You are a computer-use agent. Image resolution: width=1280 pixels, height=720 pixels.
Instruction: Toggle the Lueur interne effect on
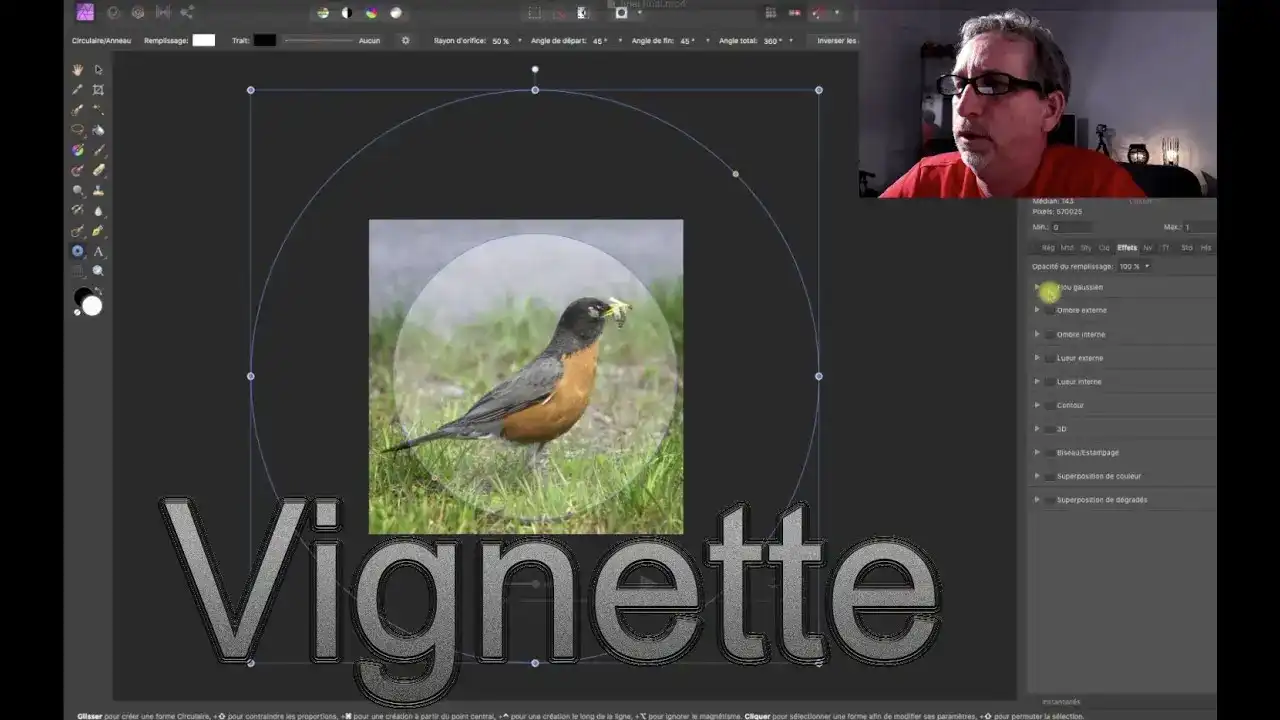tap(1048, 381)
